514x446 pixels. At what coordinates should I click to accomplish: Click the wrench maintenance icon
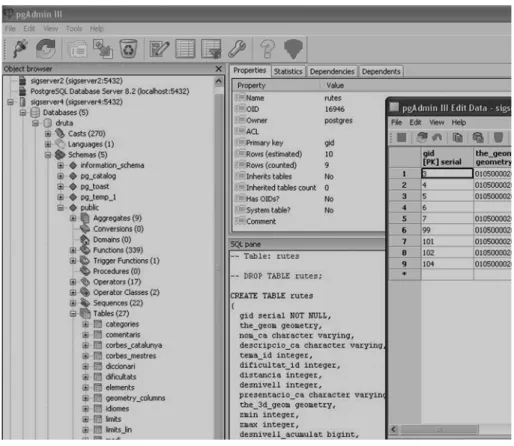click(x=237, y=49)
